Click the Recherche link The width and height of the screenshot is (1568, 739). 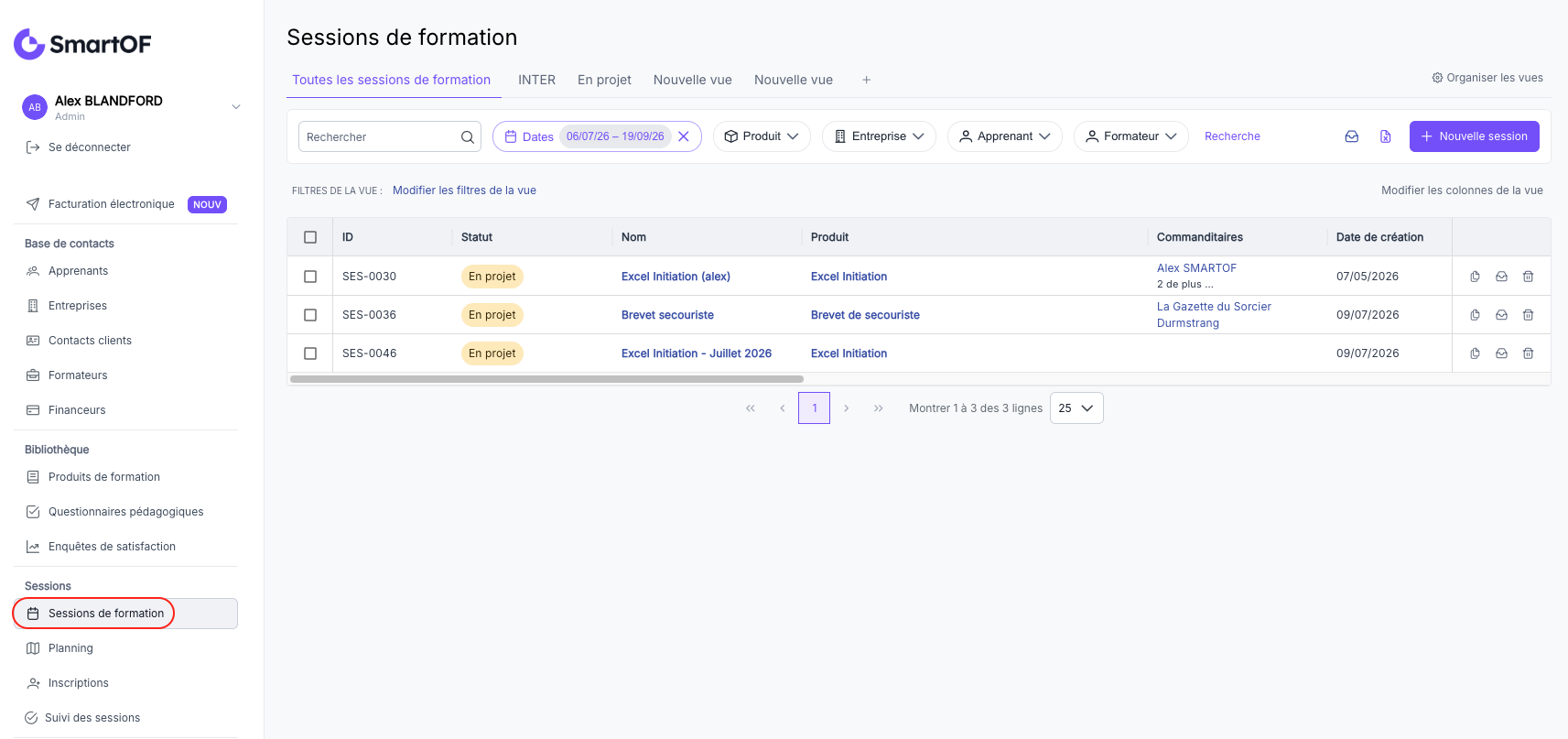[x=1232, y=136]
